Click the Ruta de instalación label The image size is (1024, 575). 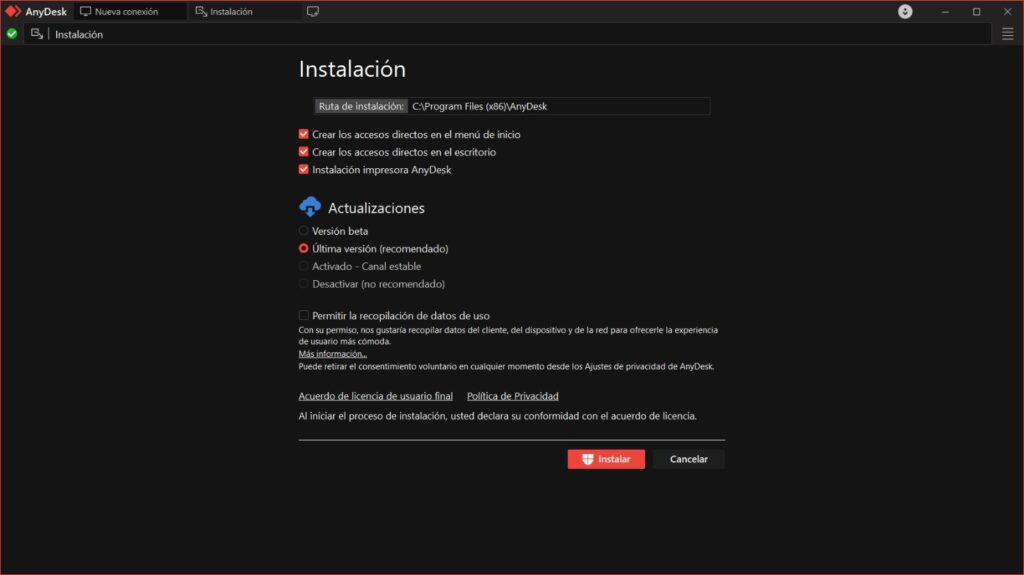click(361, 106)
